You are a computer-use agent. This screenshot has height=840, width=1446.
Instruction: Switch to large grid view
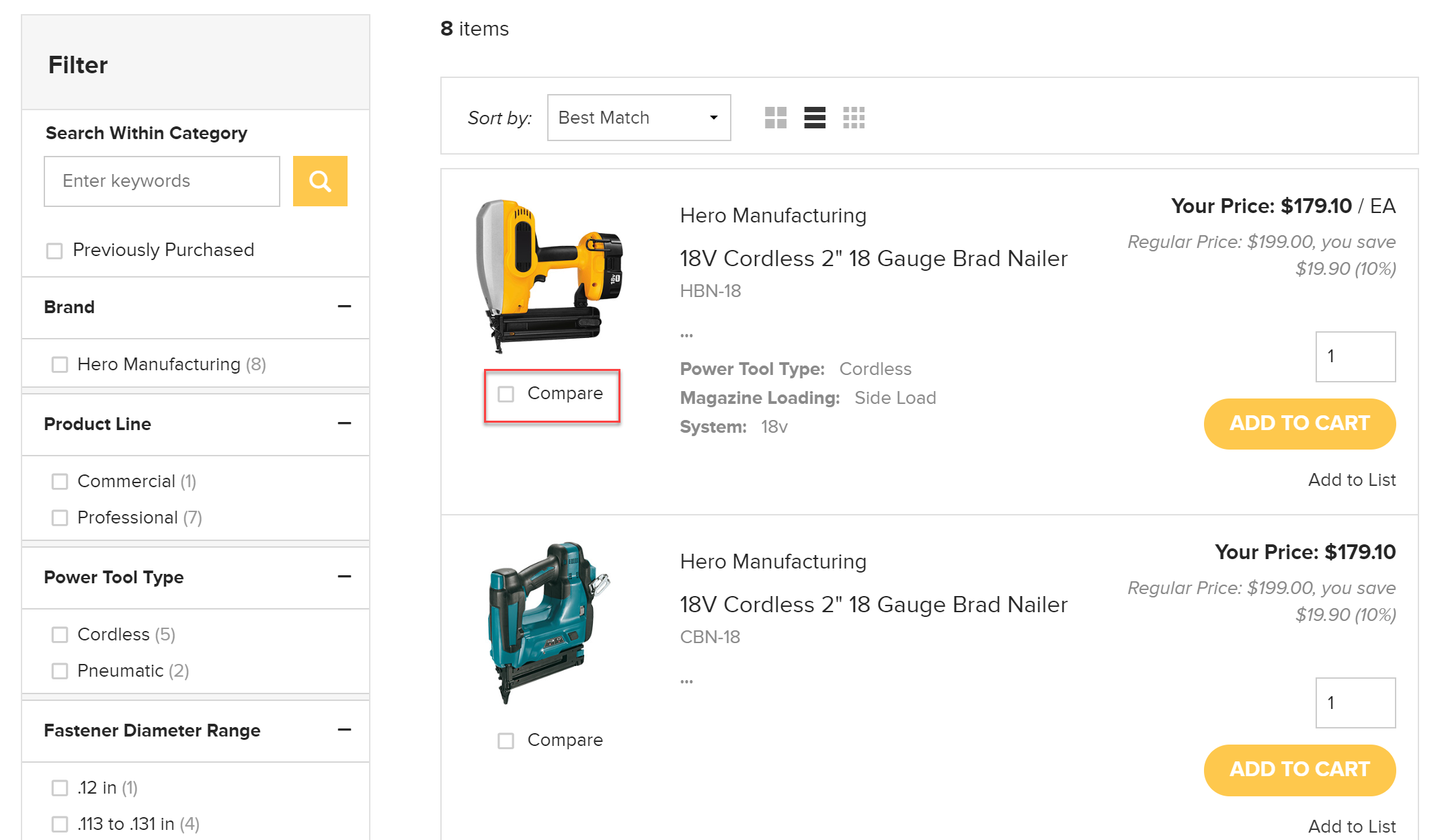click(775, 118)
